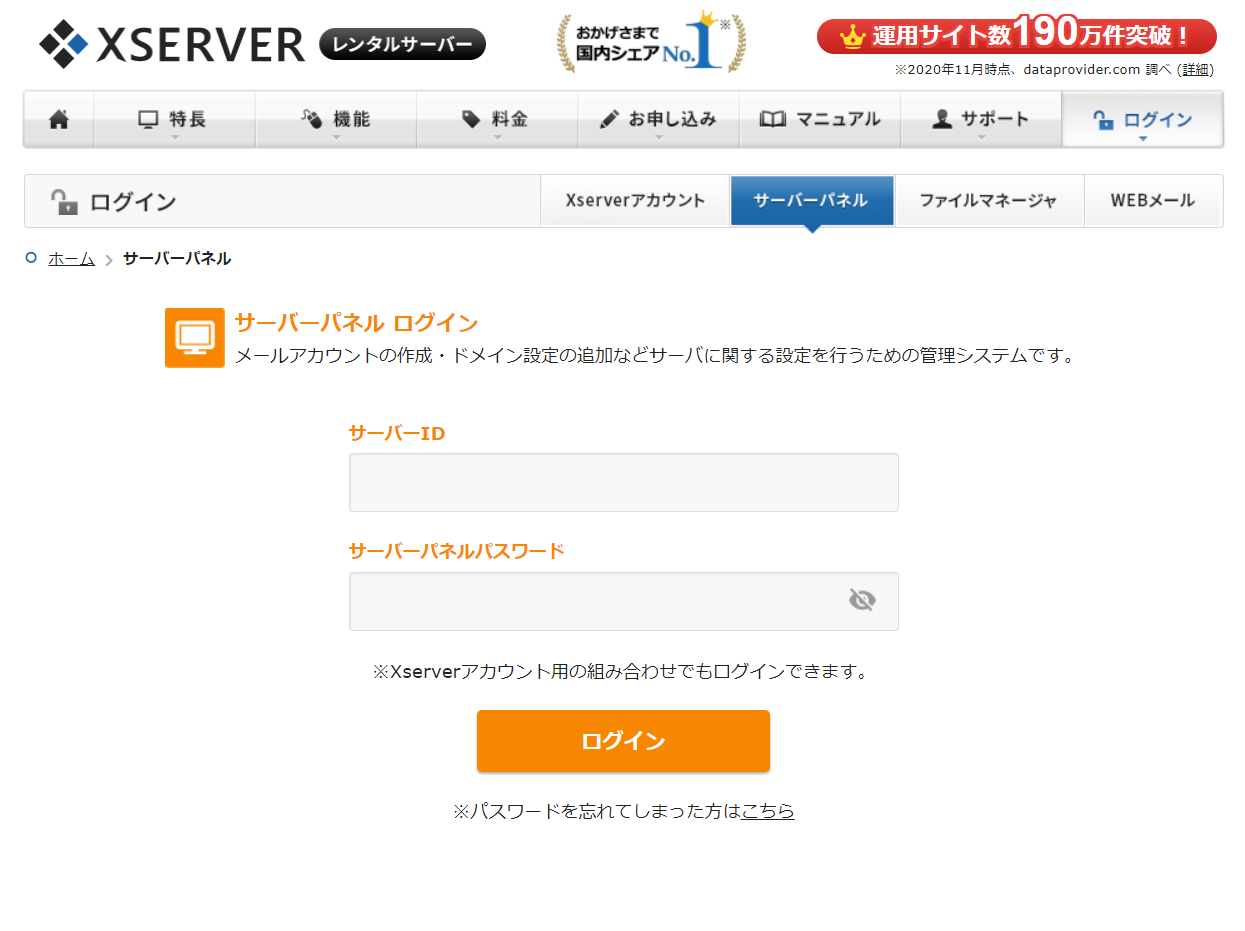Click the サーバーパネル breadcrumb text

click(177, 259)
